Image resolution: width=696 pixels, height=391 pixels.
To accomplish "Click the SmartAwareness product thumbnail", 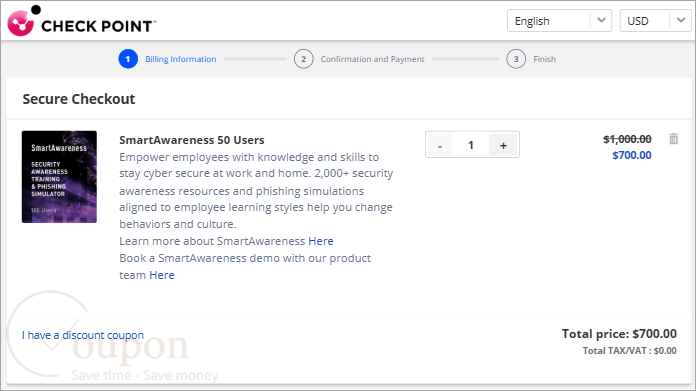I will [x=59, y=177].
